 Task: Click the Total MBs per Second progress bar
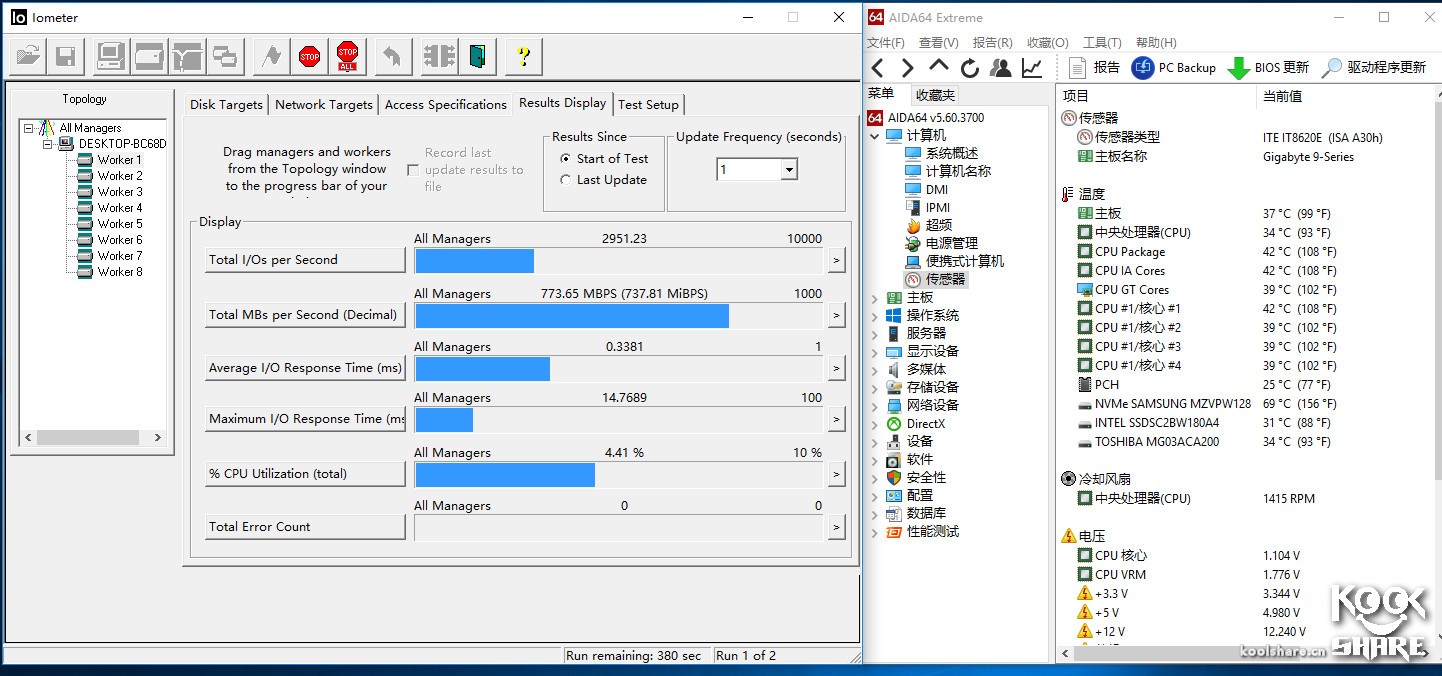pyautogui.click(x=619, y=316)
